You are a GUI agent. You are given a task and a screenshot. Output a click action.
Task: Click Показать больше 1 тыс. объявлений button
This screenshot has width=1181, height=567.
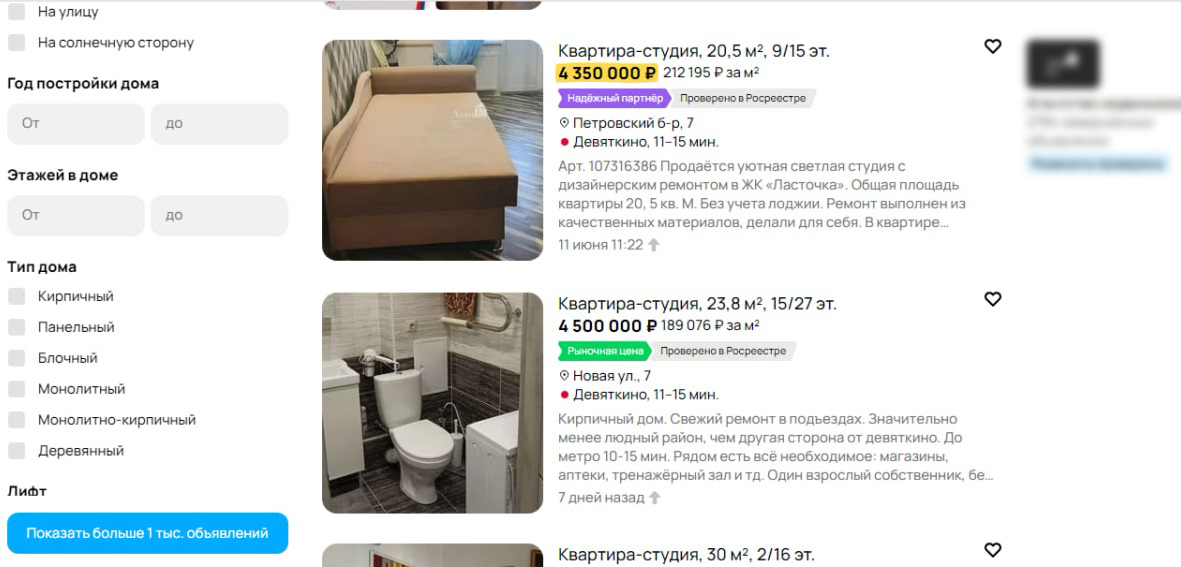pos(148,534)
